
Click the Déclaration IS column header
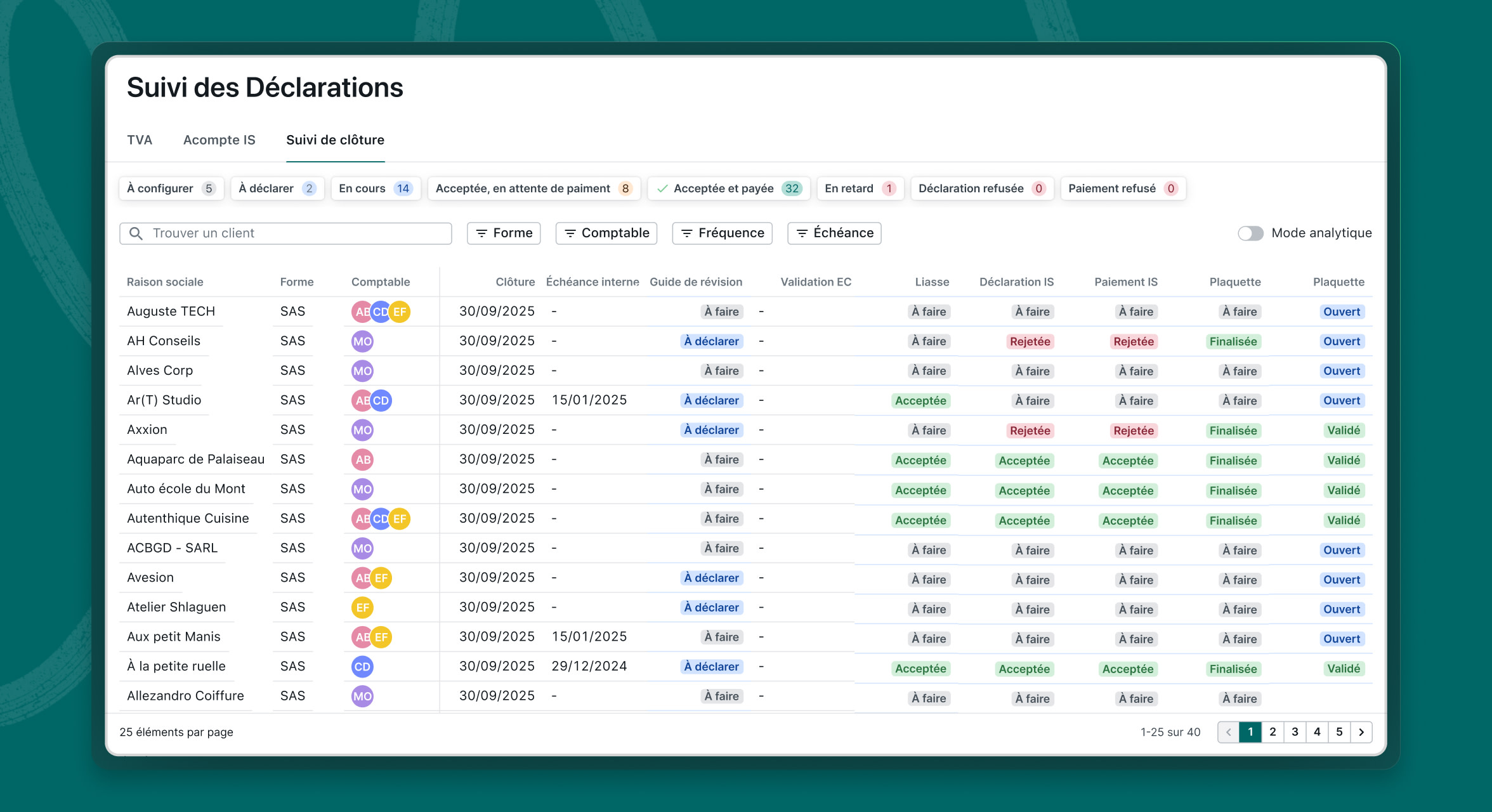point(1016,282)
